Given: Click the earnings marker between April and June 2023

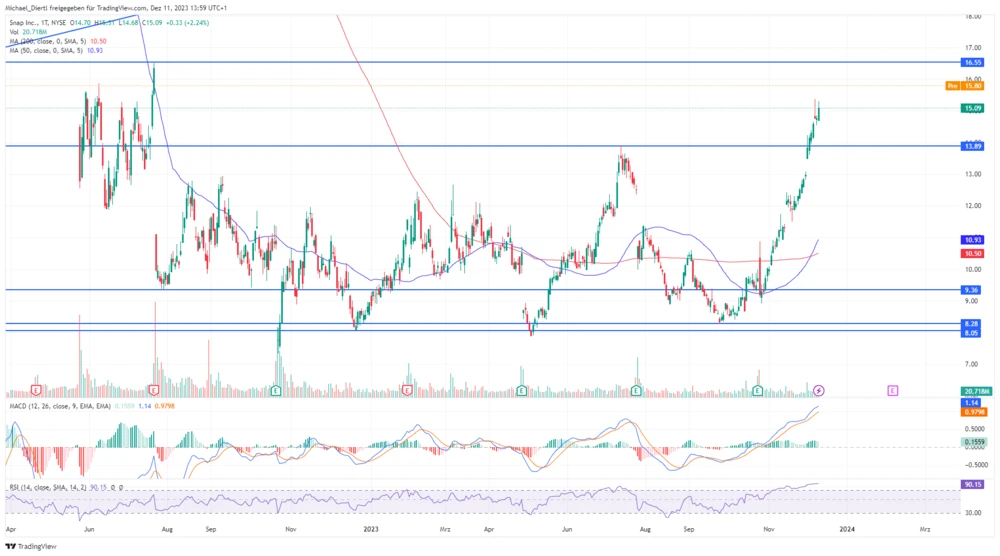Looking at the screenshot, I should point(522,389).
